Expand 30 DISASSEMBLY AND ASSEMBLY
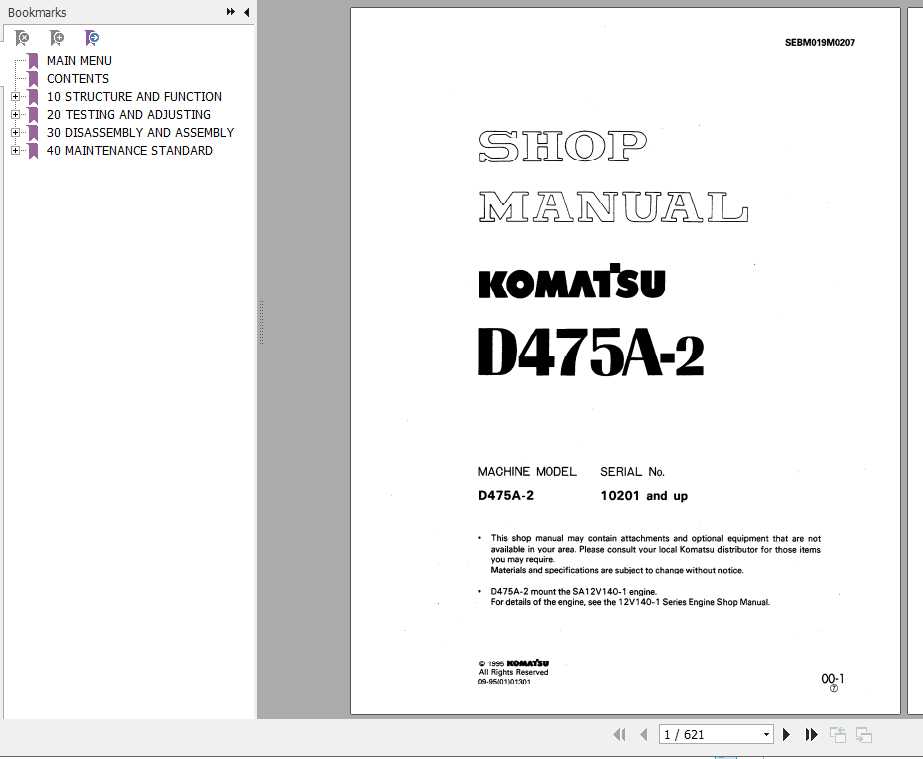This screenshot has width=923, height=759. [14, 132]
